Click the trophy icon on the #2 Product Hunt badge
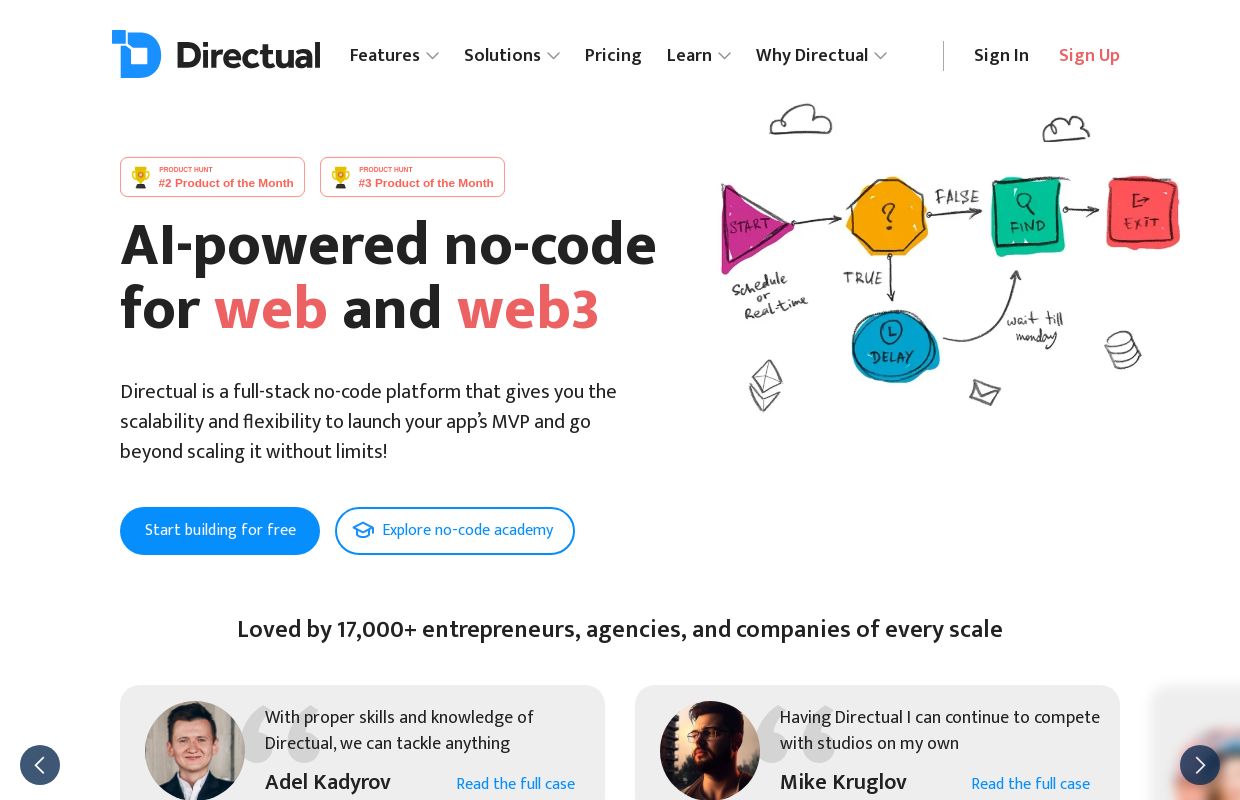Viewport: 1240px width, 800px height. [x=141, y=176]
